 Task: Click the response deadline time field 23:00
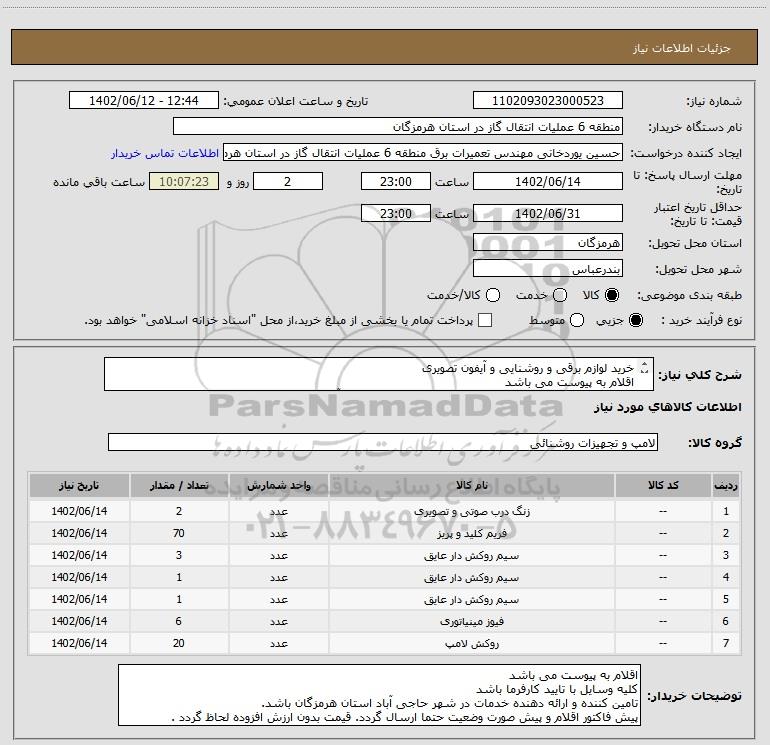tap(396, 181)
